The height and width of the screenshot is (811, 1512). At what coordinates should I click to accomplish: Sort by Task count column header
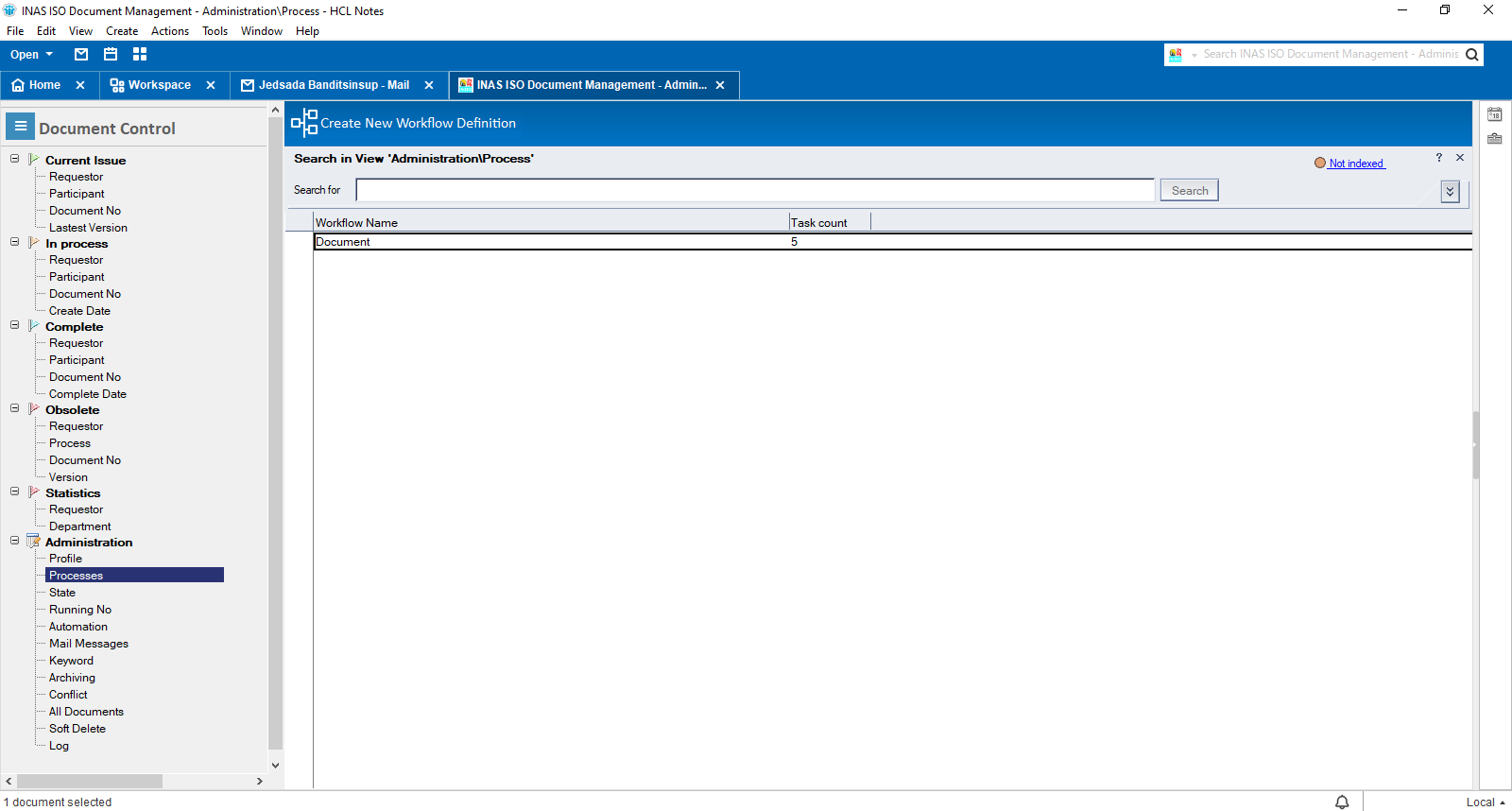(830, 223)
